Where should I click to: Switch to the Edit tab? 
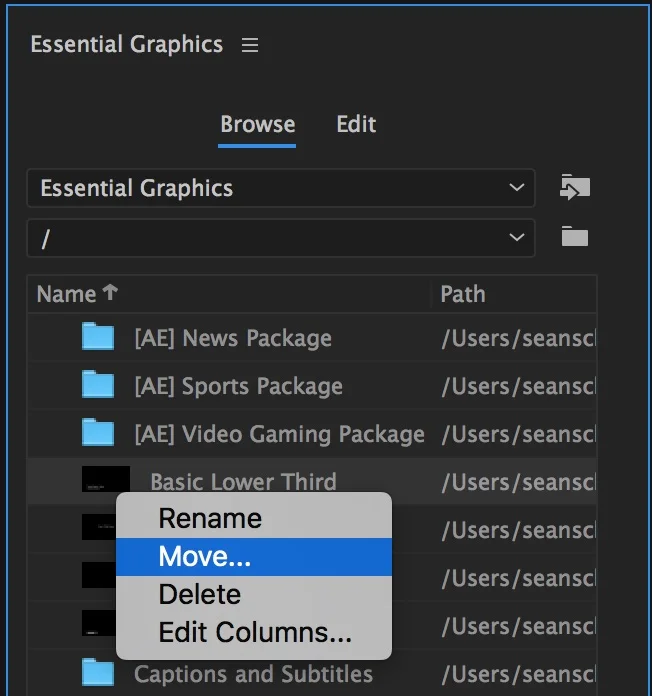[x=356, y=124]
